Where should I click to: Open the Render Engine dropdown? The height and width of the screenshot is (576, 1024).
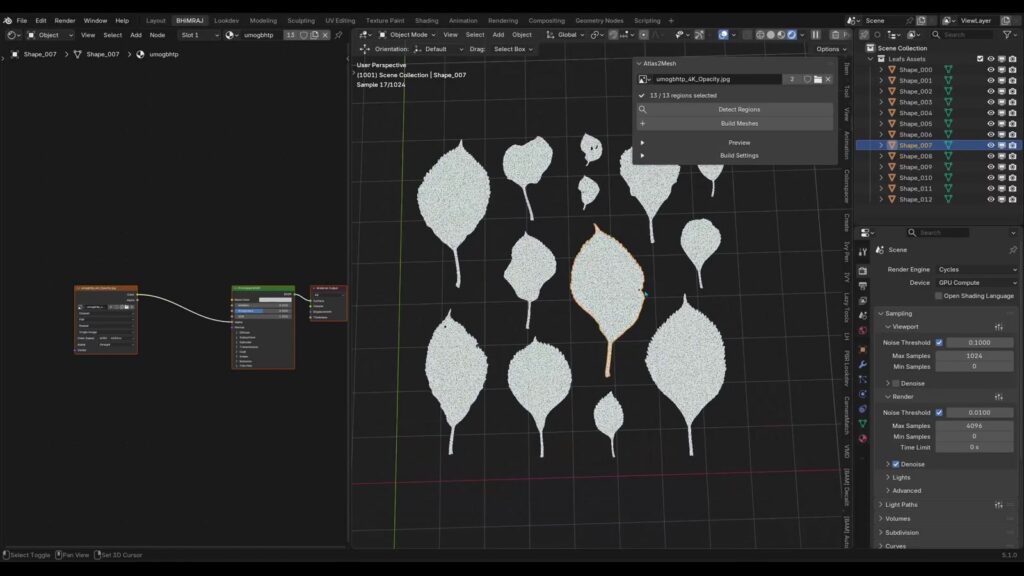[x=976, y=270]
